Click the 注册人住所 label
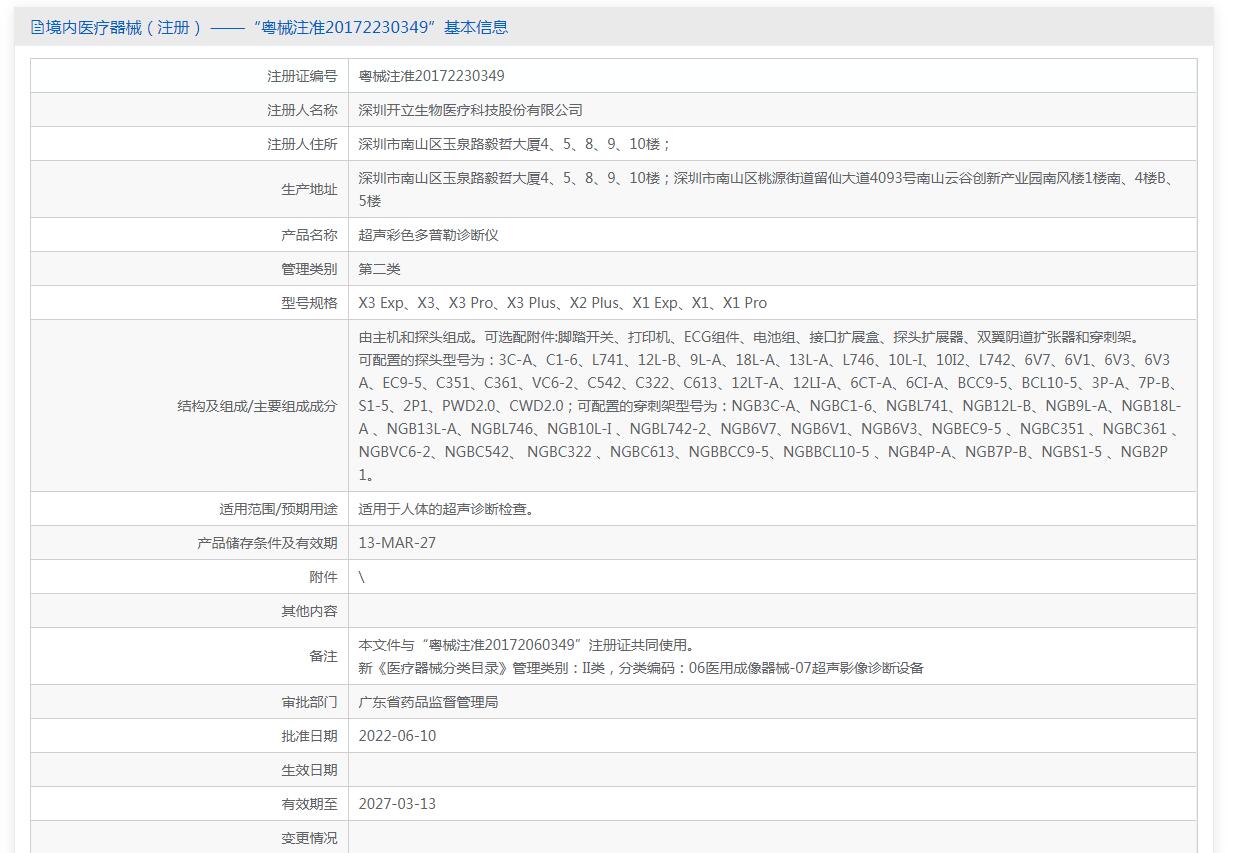This screenshot has width=1234, height=853. pos(302,144)
